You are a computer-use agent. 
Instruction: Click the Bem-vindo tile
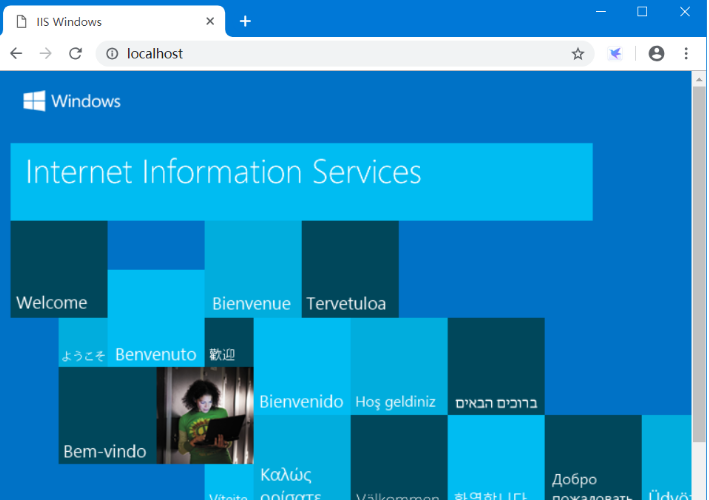[108, 415]
